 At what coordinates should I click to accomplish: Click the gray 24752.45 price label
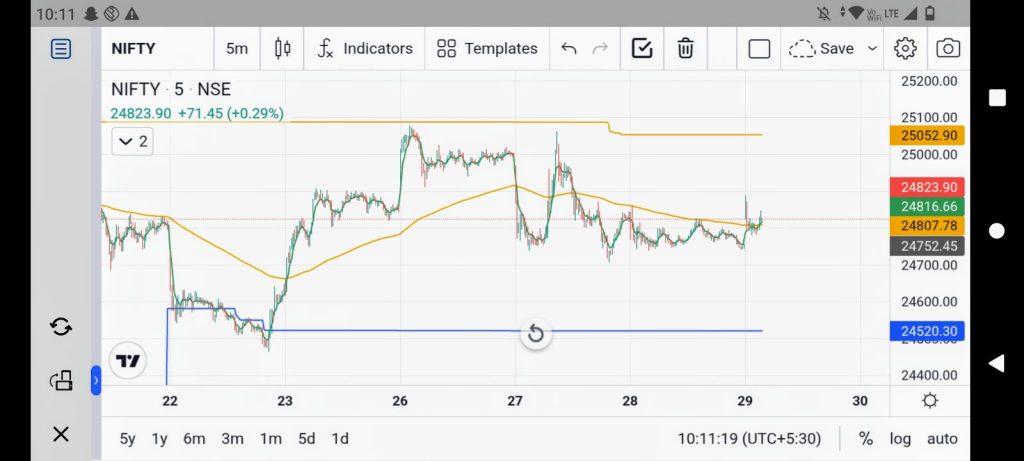pos(927,246)
